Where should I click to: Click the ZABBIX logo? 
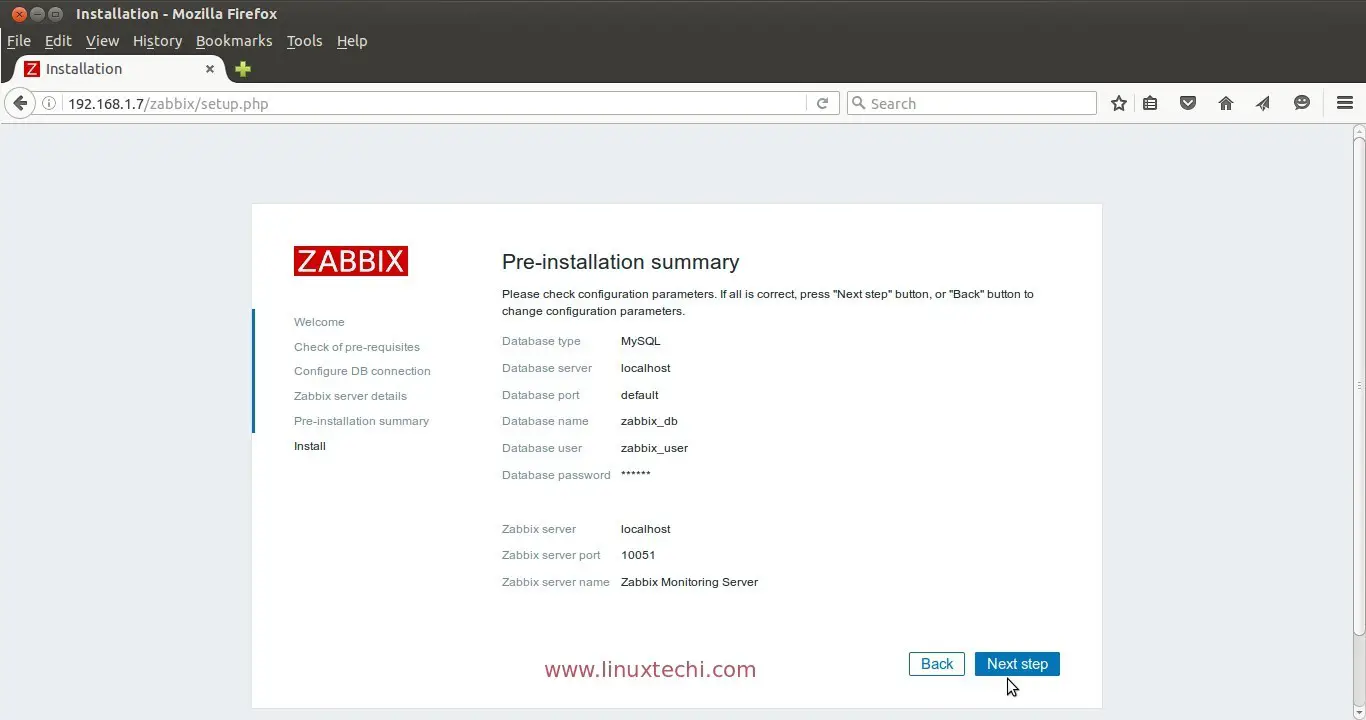pyautogui.click(x=351, y=261)
